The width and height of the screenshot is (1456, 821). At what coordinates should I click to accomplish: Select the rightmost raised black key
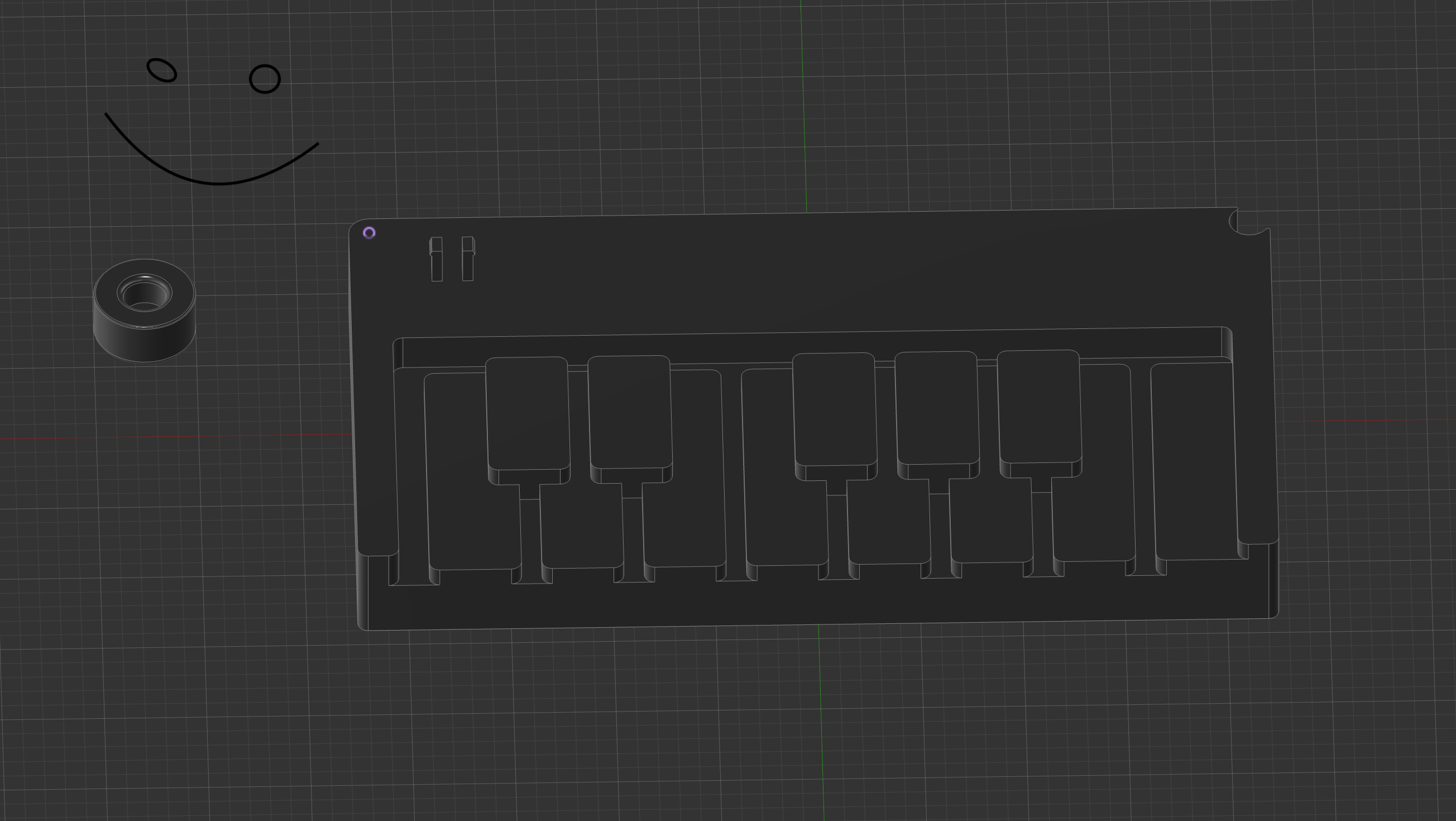coord(1039,405)
